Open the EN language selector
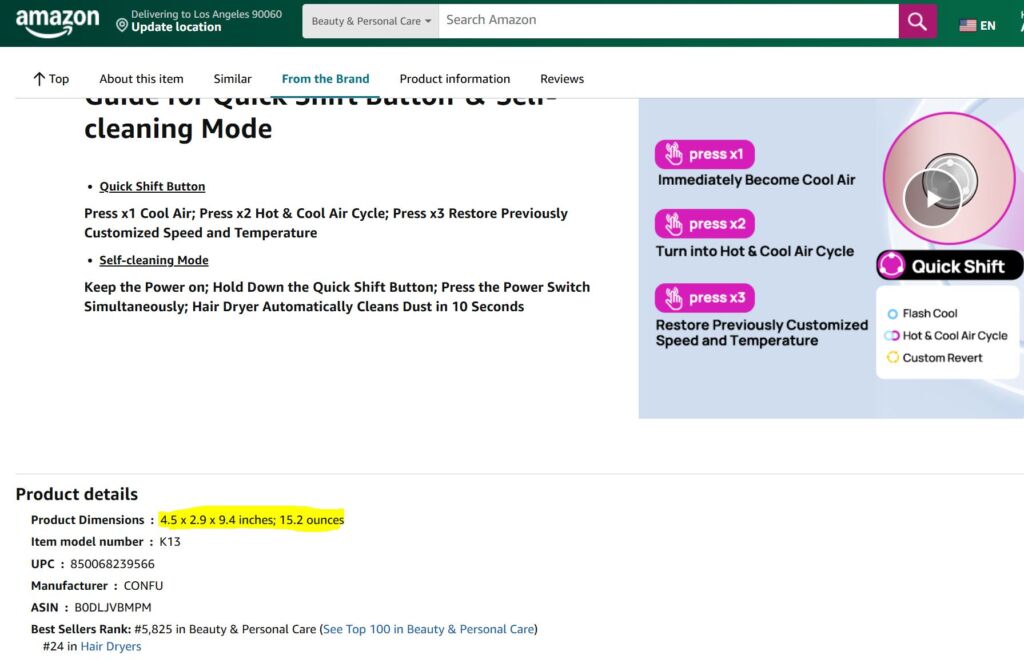The image size is (1024, 659). coord(988,26)
